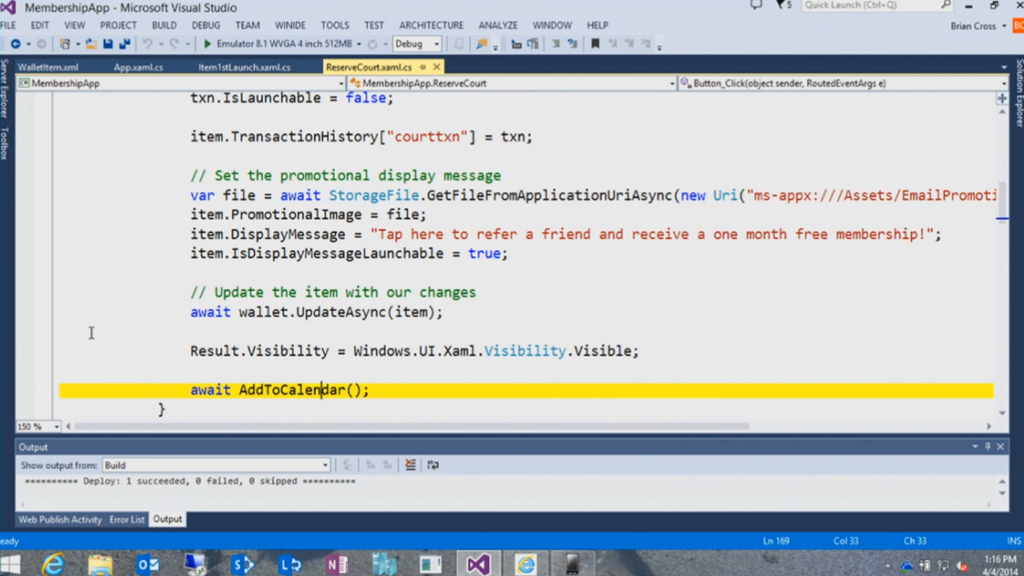Viewport: 1024px width, 576px height.
Task: Open the document tabs overflow dropdown arrow
Action: 1004,67
